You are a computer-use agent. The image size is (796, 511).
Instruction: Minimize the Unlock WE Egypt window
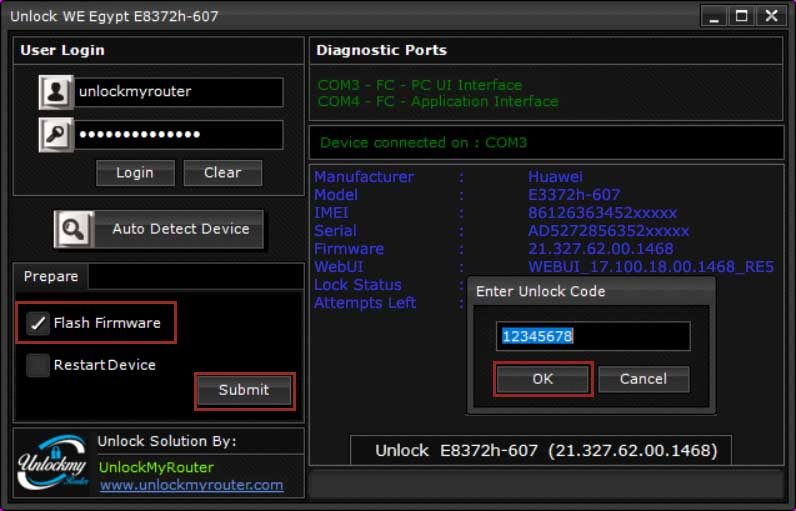tap(714, 16)
